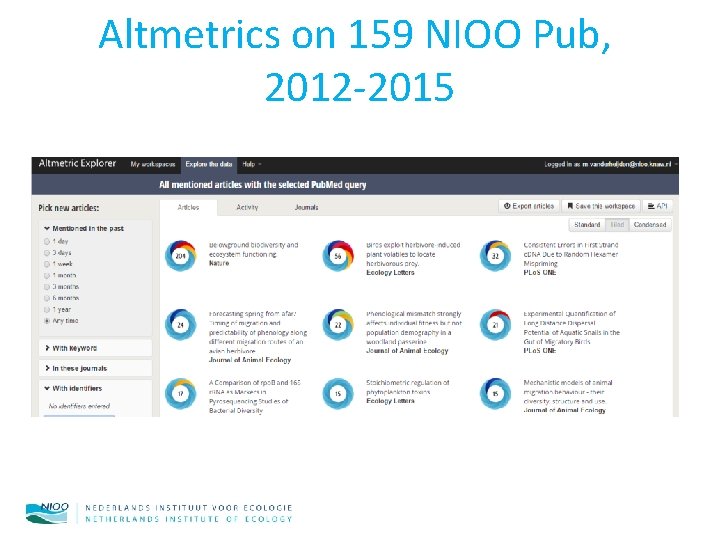Image resolution: width=720 pixels, height=540 pixels.
Task: Collapse the 'Mentioned in the past' section
Action: [x=84, y=228]
